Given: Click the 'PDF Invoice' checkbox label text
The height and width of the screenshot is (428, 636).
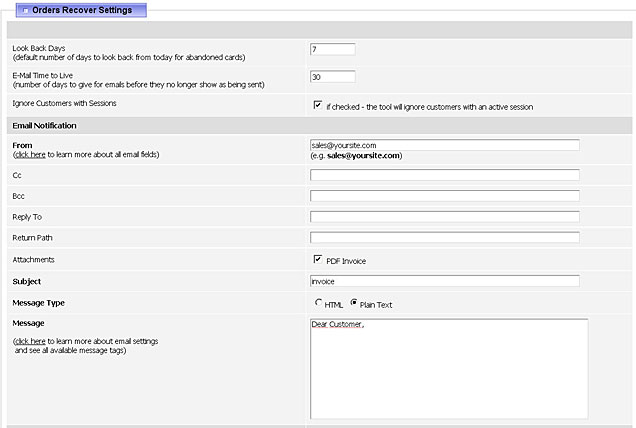Looking at the screenshot, I should point(346,261).
